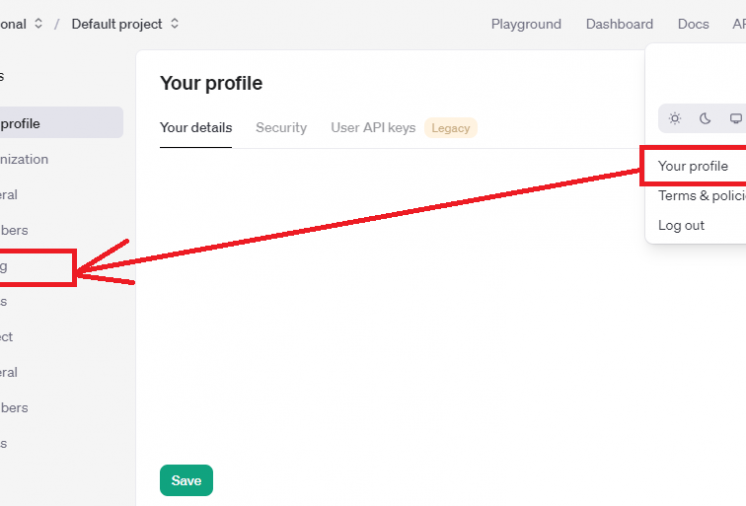
Task: Open the User API keys tab
Action: tap(373, 128)
